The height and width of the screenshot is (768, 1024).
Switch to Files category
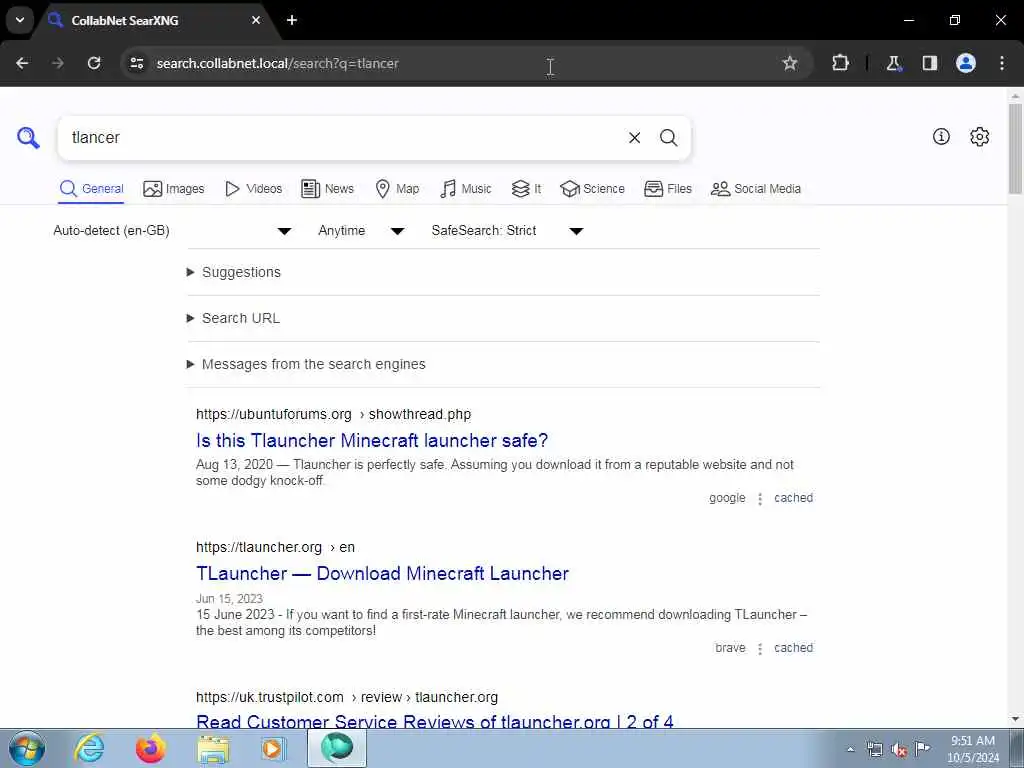click(667, 189)
